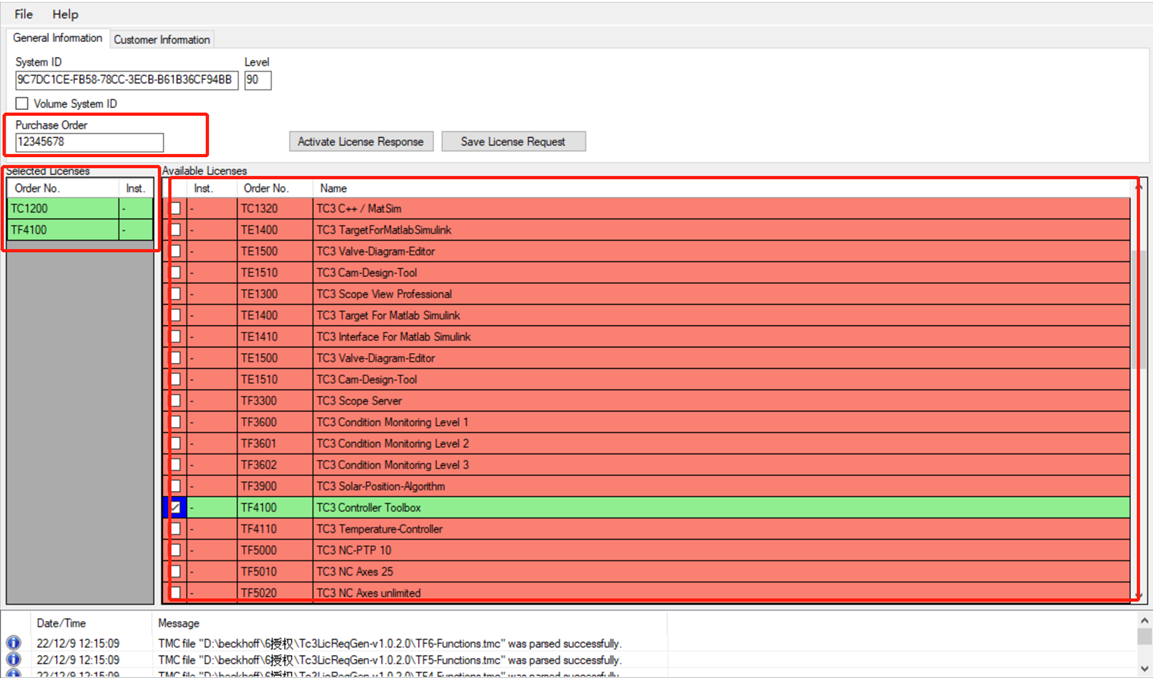Check the TF3602 Condition Monitoring Level 3 checkbox
Screen dimensions: 1153x678
(176, 465)
